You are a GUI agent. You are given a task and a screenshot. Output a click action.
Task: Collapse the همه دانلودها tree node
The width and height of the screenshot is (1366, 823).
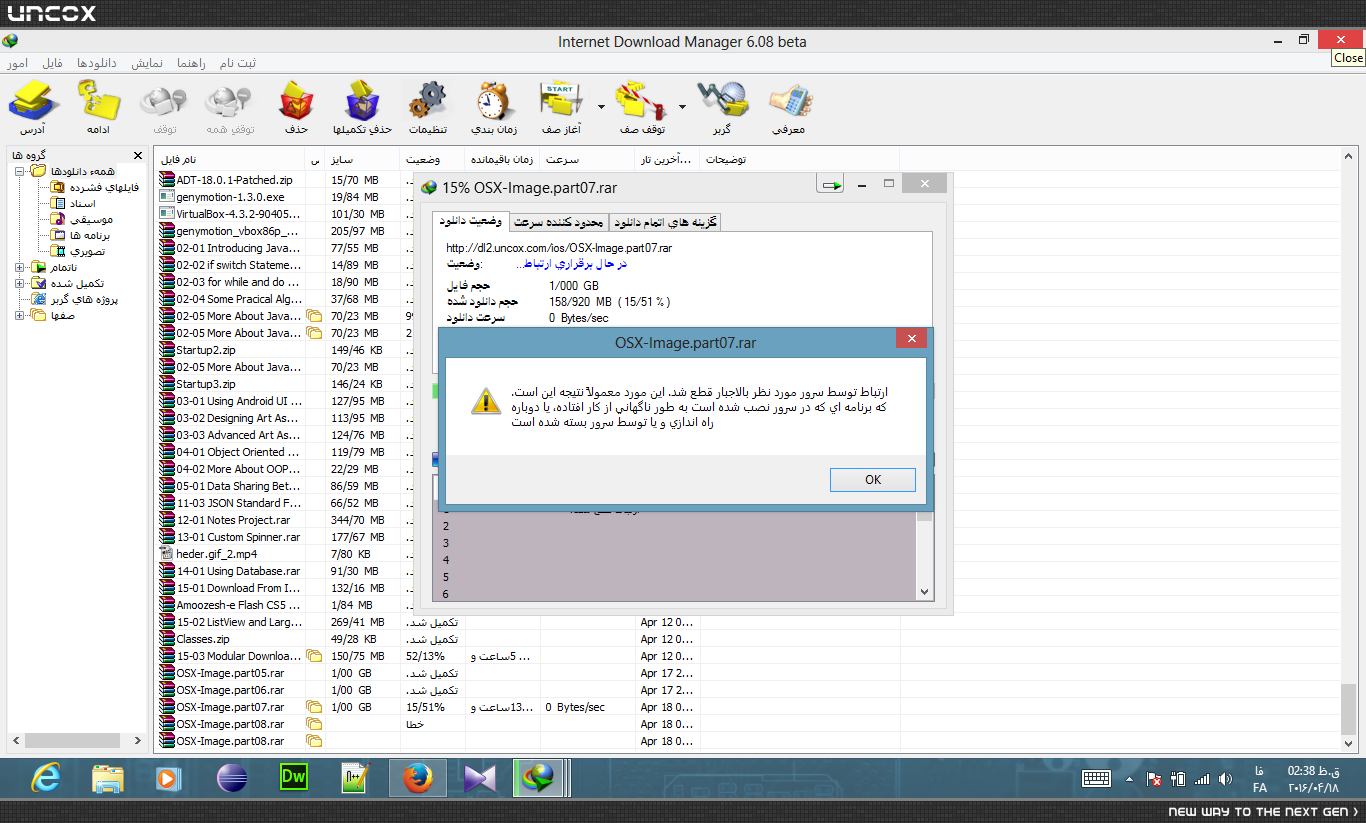tap(20, 171)
